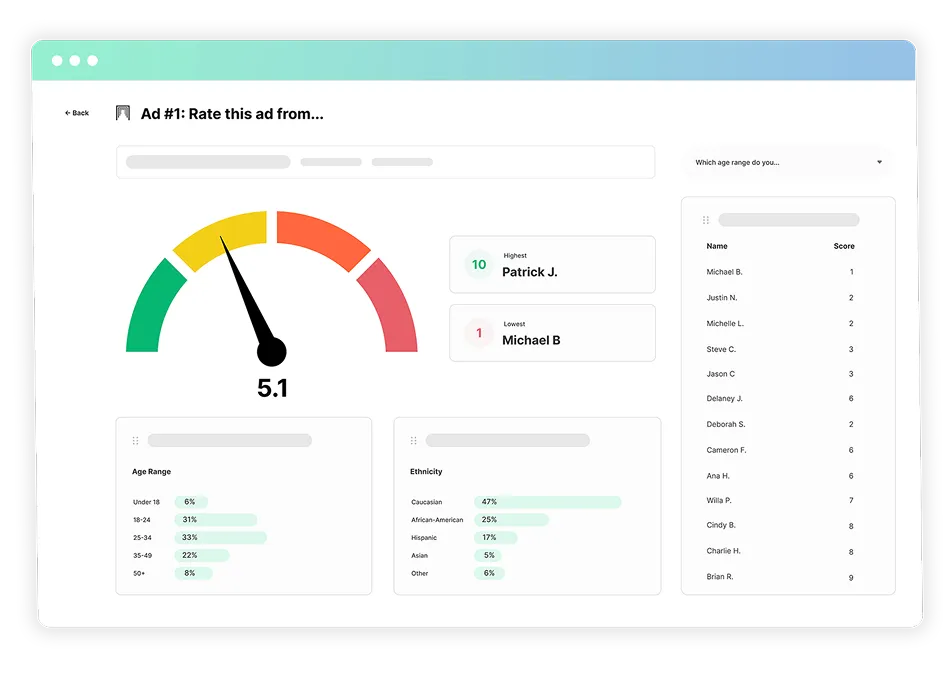Click the "Score" column header
The height and width of the screenshot is (674, 950).
844,246
